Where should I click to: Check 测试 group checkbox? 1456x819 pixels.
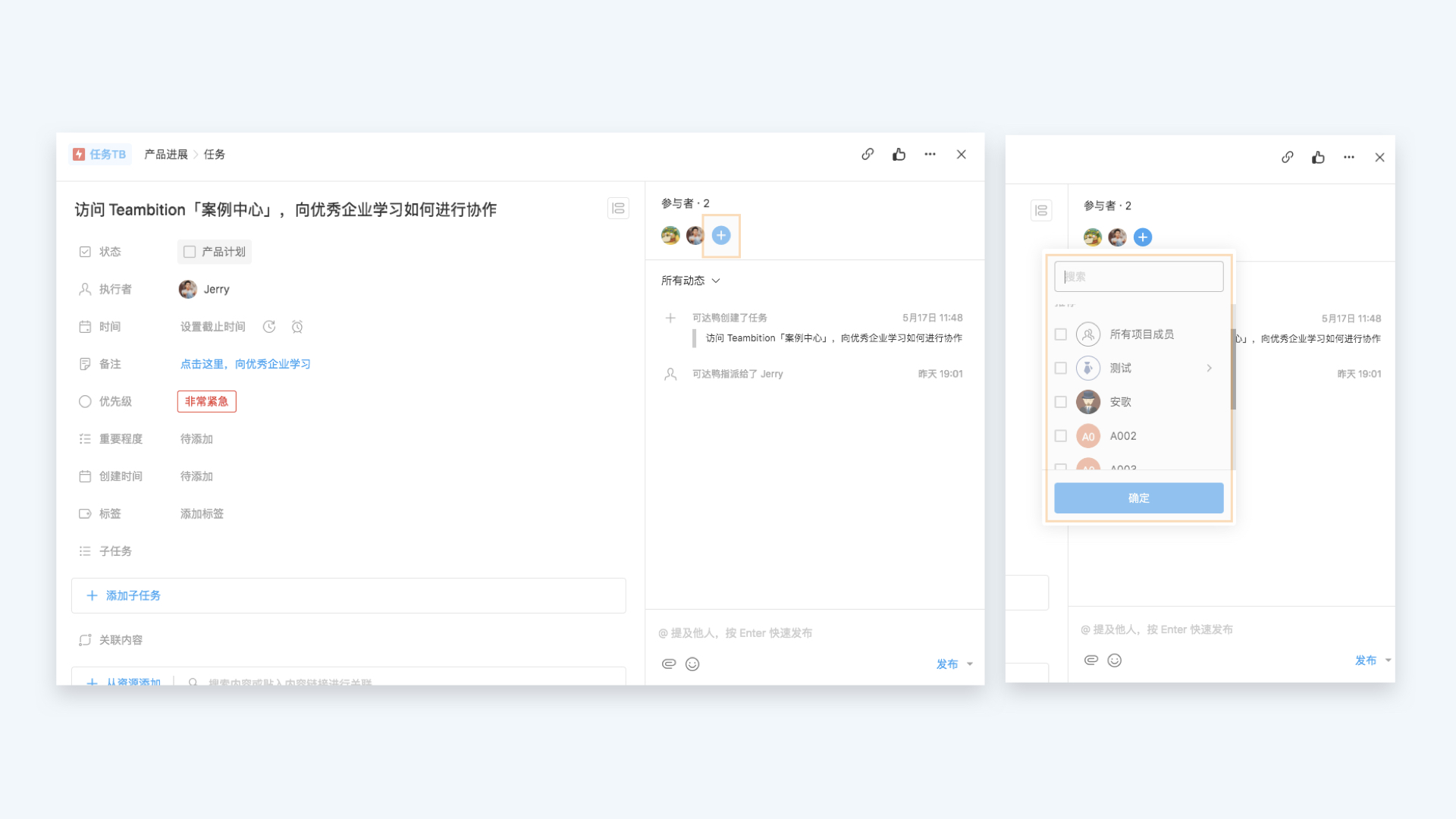(1061, 368)
